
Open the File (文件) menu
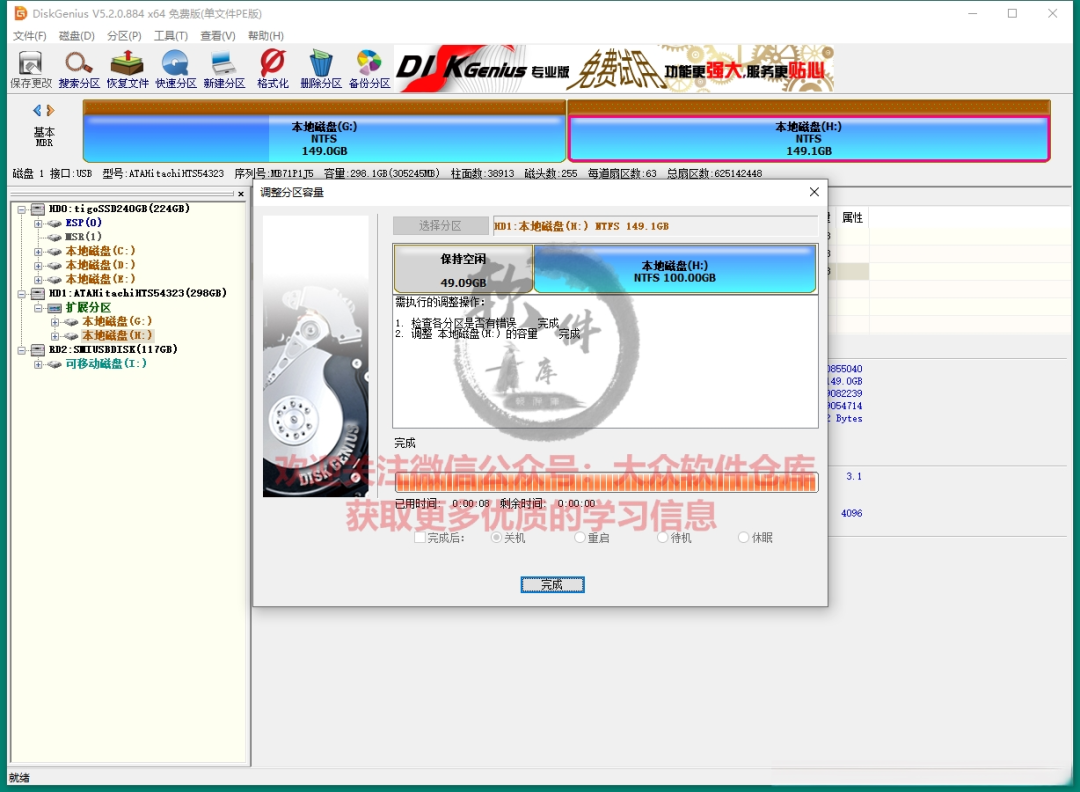click(x=30, y=36)
